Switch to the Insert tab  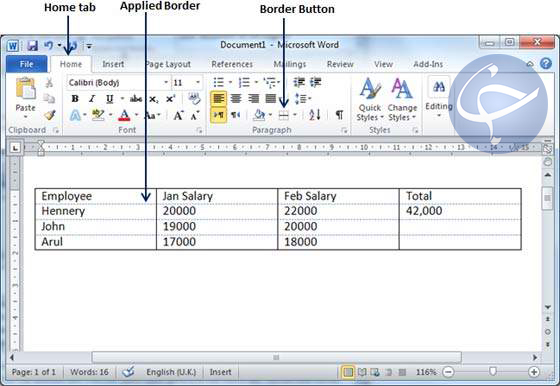(113, 64)
